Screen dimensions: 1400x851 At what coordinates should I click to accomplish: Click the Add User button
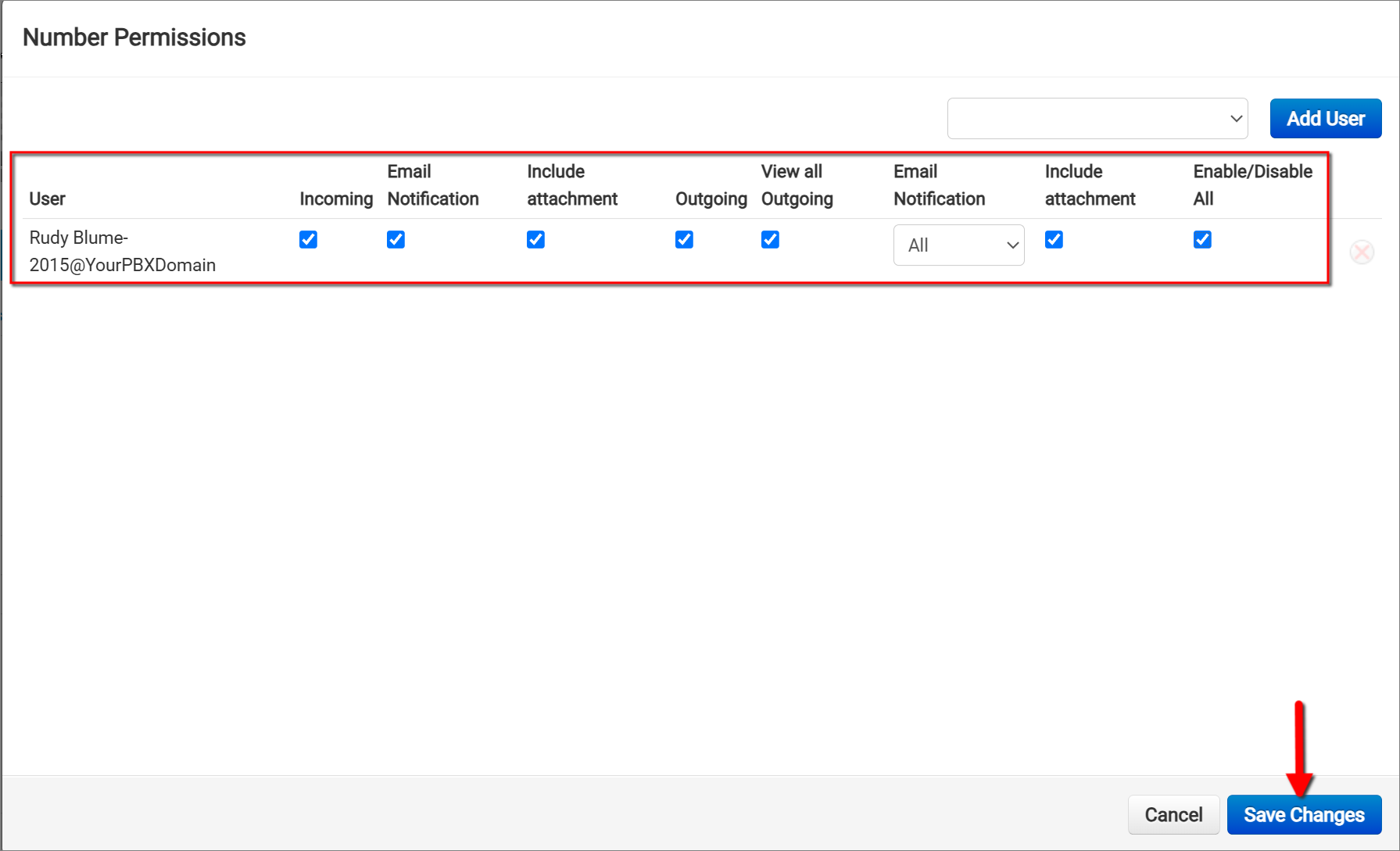click(x=1326, y=119)
